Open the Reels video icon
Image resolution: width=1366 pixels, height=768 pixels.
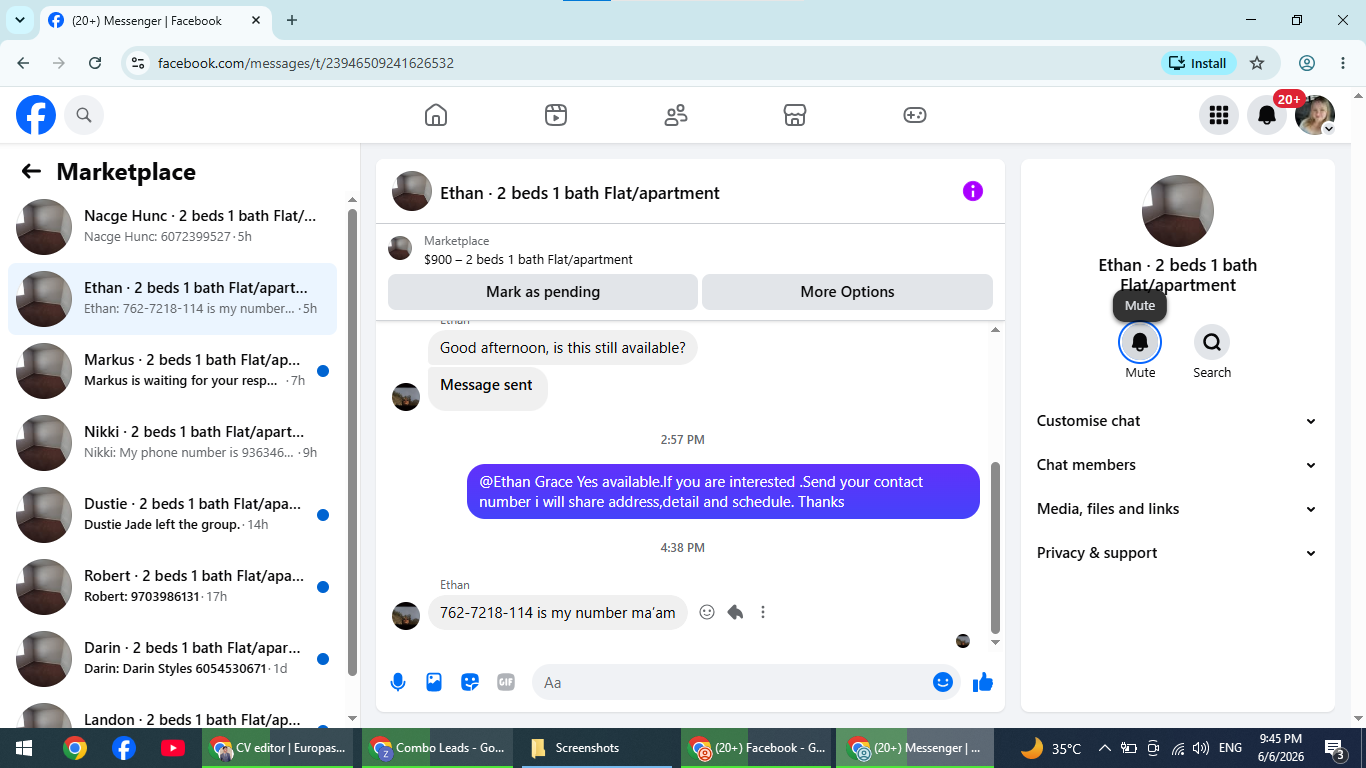556,115
